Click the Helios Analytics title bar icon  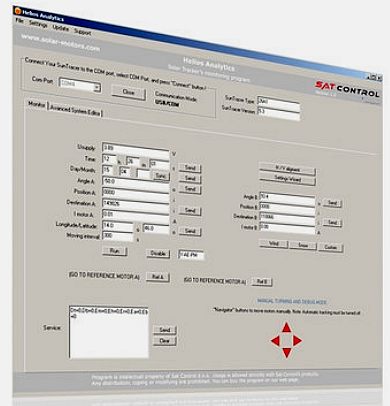[18, 11]
